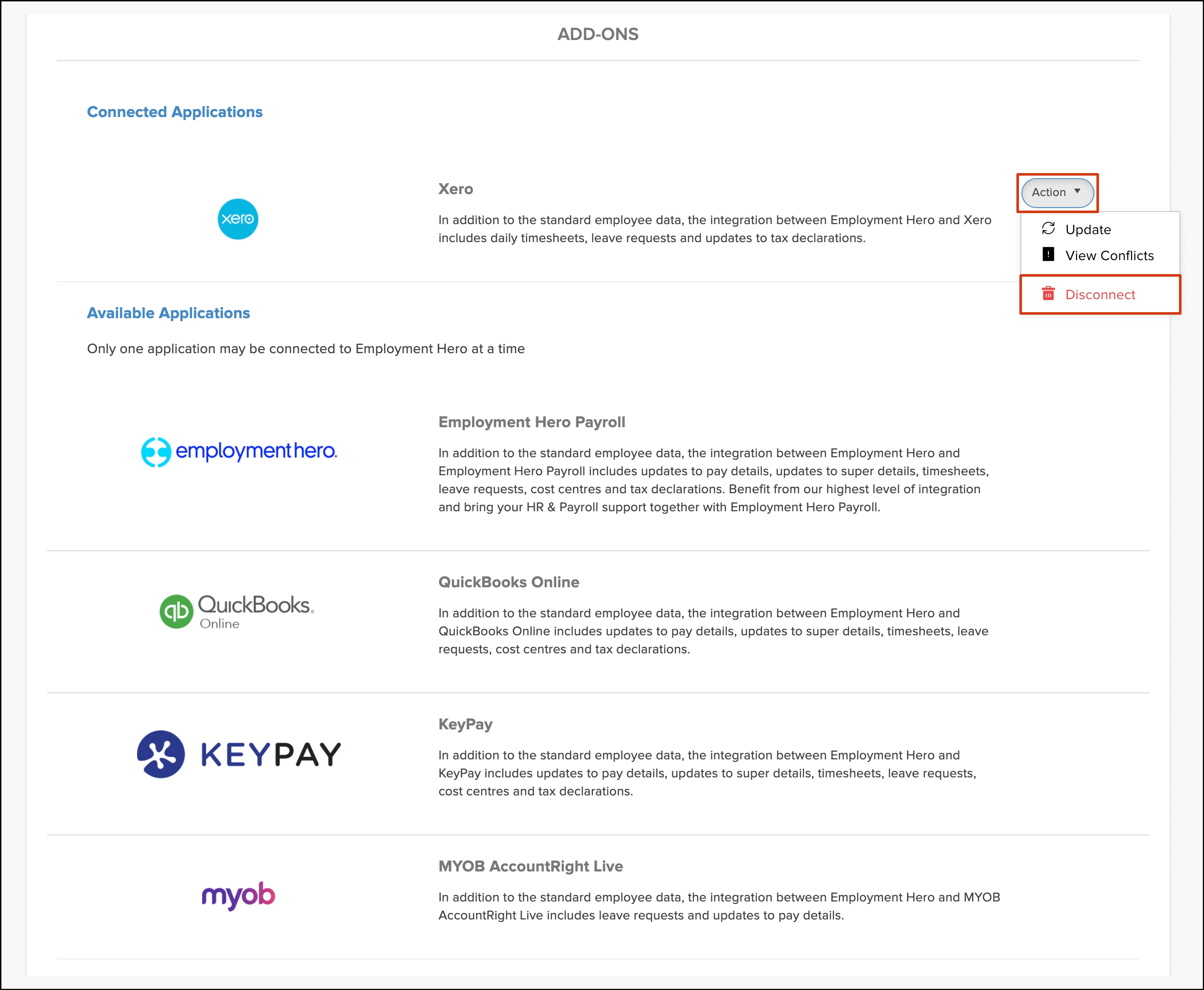The image size is (1204, 990).
Task: Click the exclamation icon beside View Conflicts
Action: coord(1048,254)
